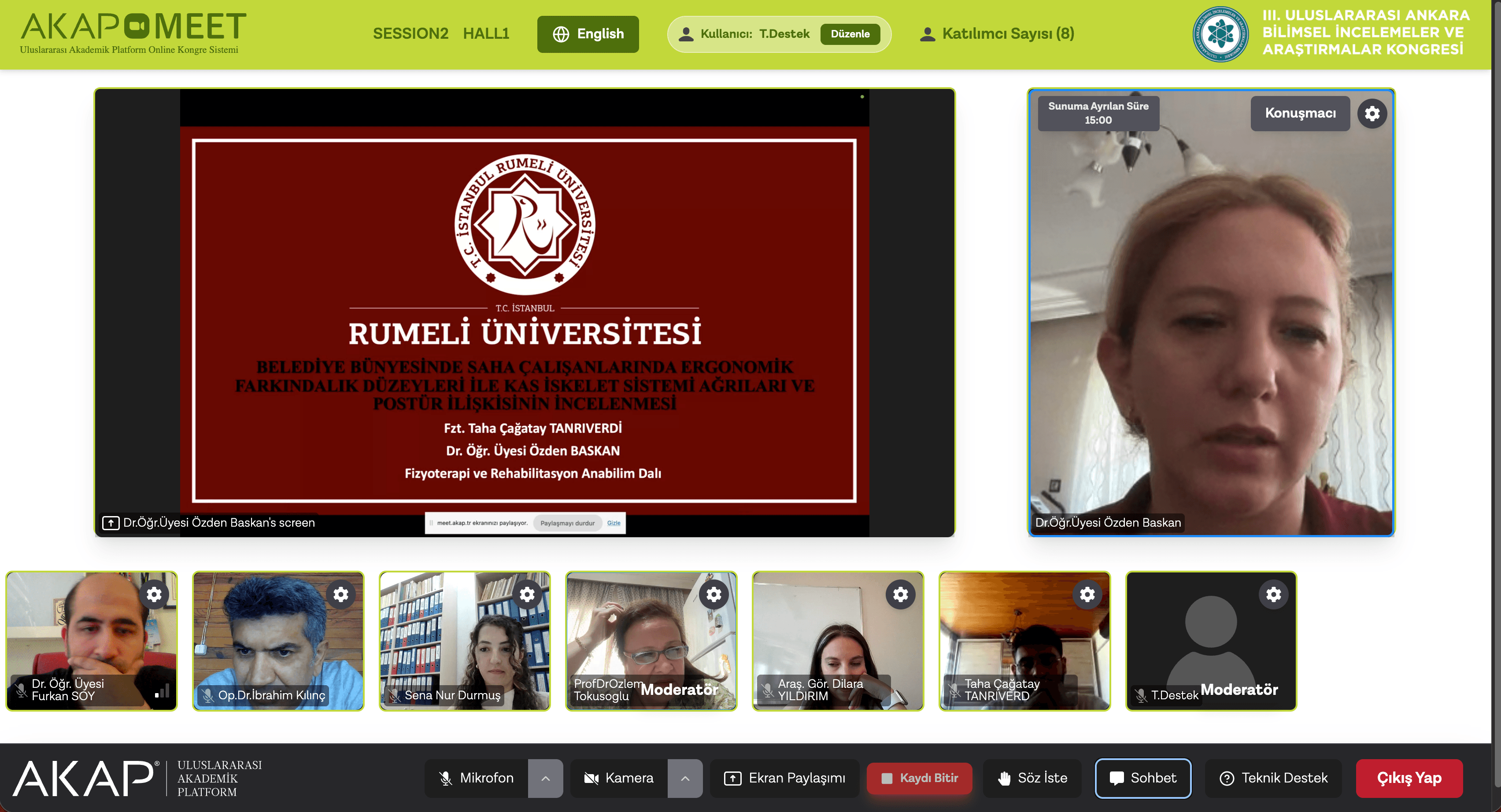Select T.Destek avatar tile
This screenshot has height=812, width=1501.
tap(1211, 641)
